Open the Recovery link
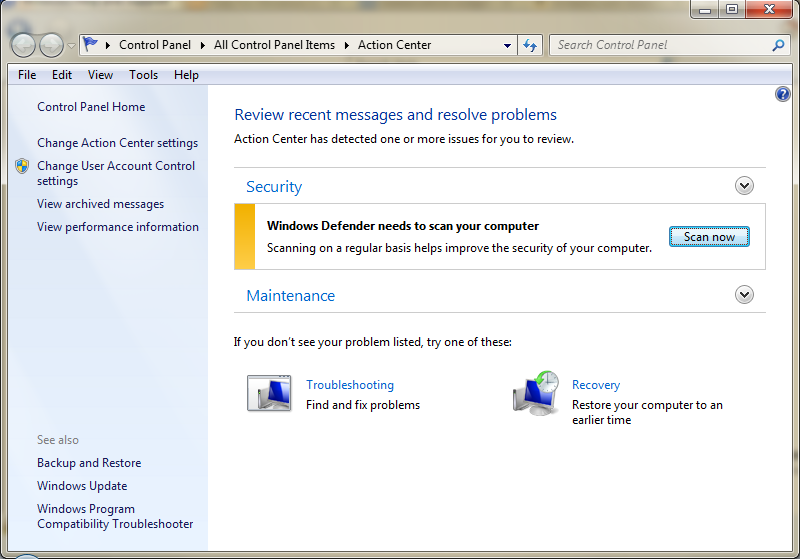The height and width of the screenshot is (560, 800). tap(596, 385)
